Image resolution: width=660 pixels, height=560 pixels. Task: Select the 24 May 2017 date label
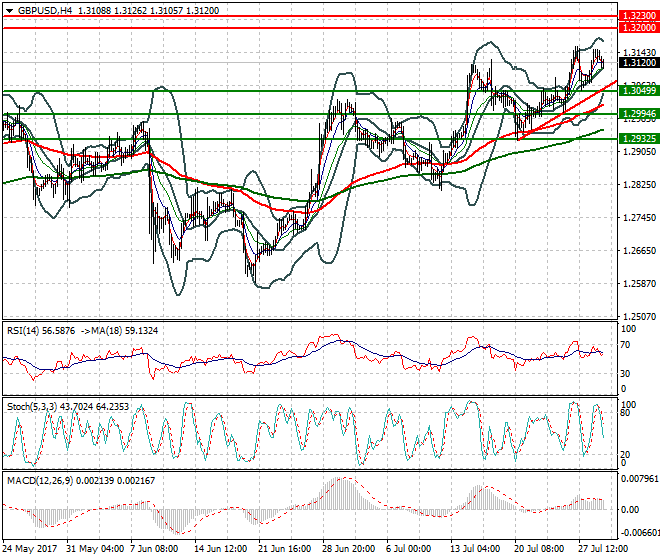(x=29, y=549)
